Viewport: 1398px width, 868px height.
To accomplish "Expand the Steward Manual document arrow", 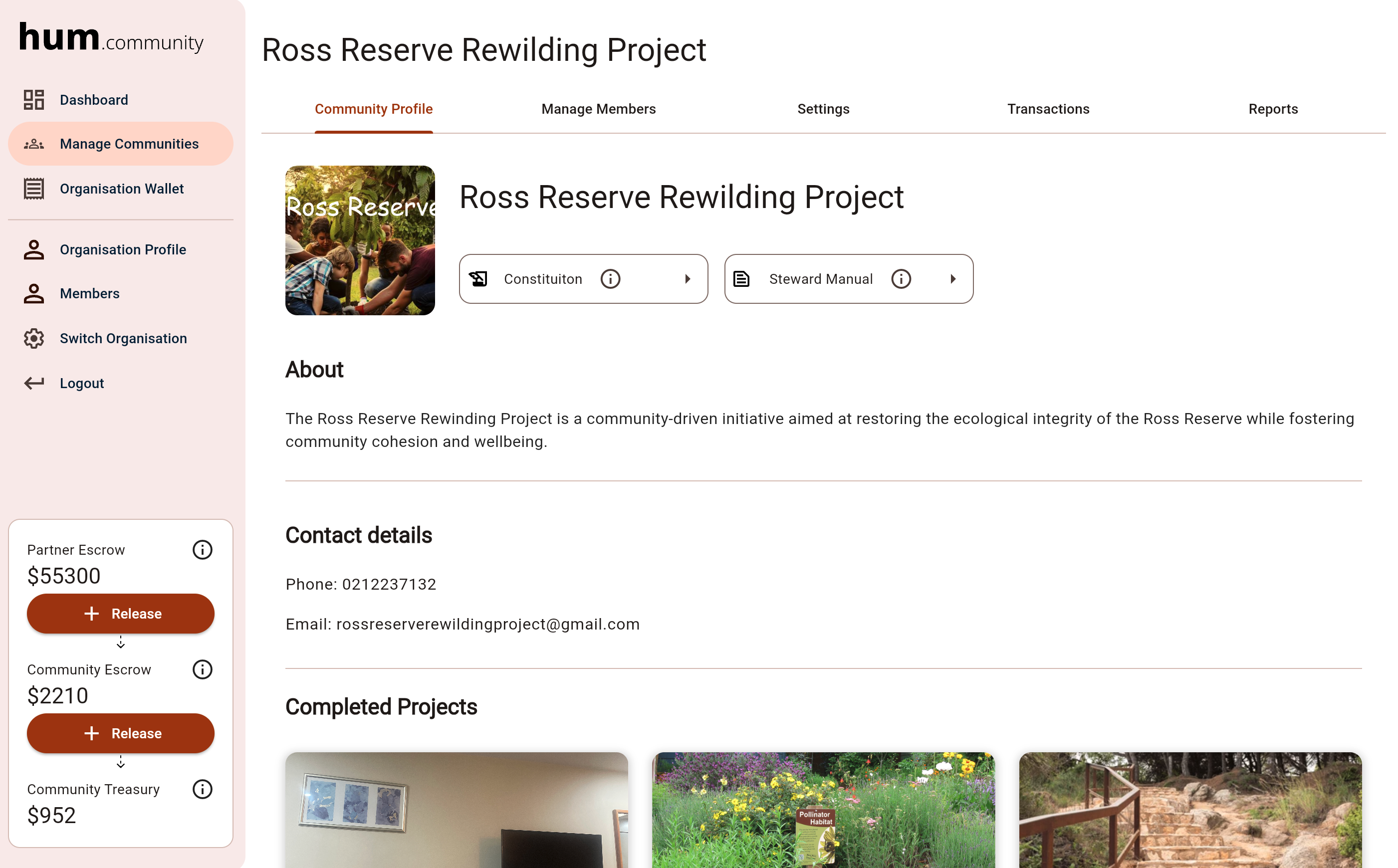I will pyautogui.click(x=952, y=279).
